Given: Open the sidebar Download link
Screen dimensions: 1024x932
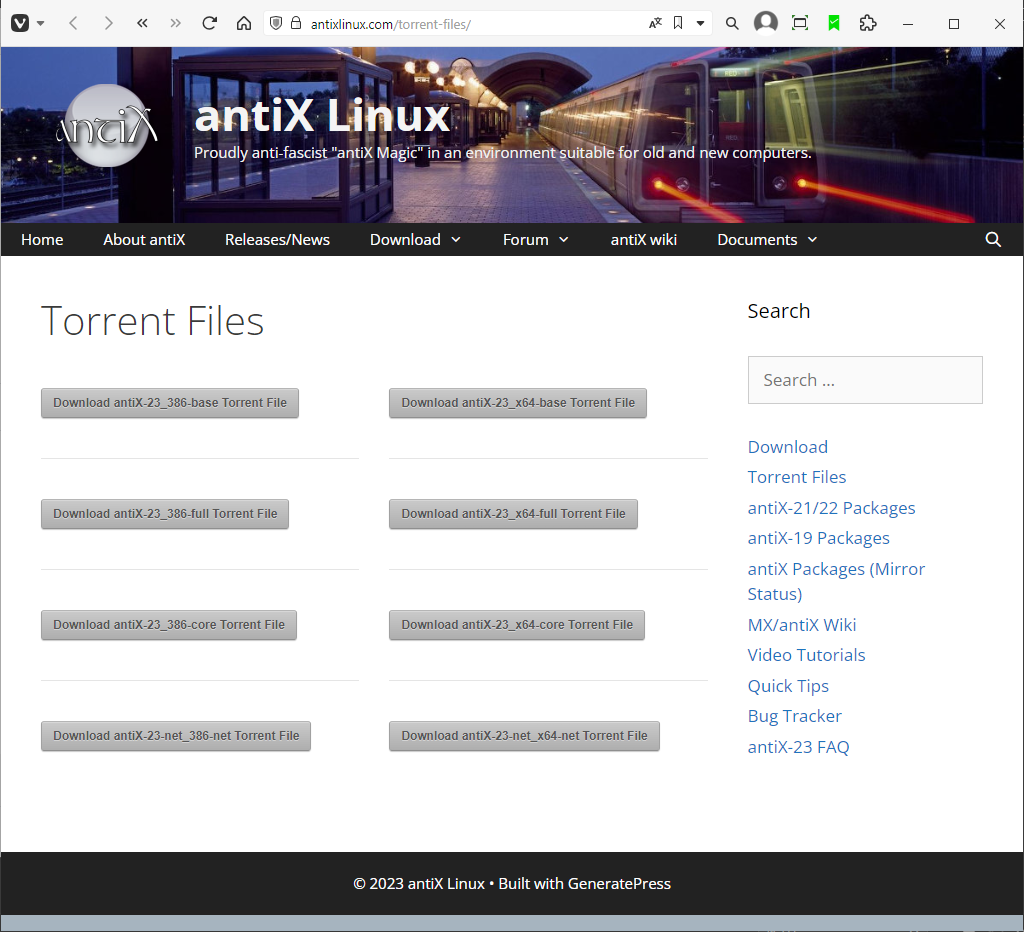Looking at the screenshot, I should coord(788,447).
